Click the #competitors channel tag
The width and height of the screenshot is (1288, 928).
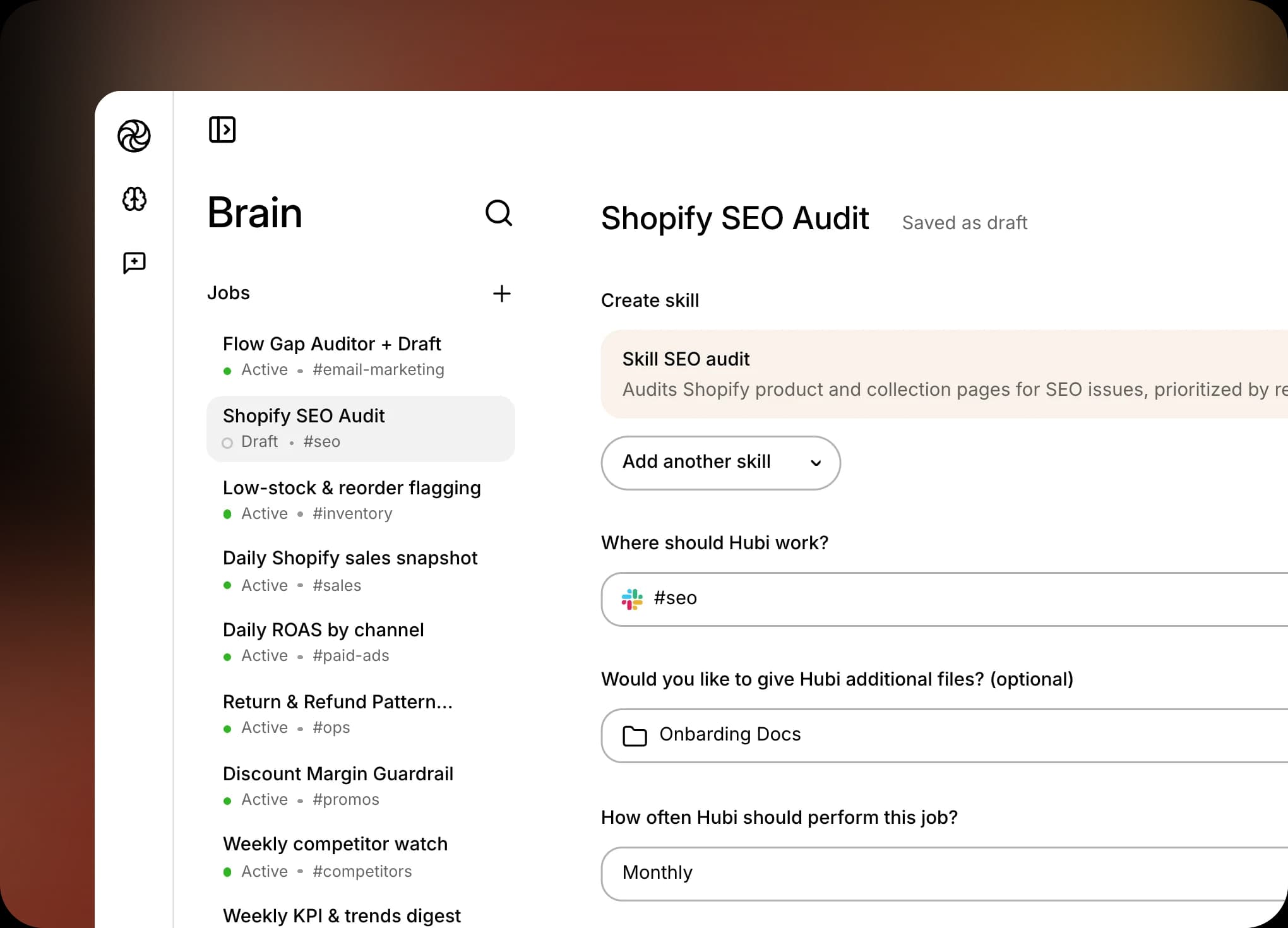click(x=362, y=871)
